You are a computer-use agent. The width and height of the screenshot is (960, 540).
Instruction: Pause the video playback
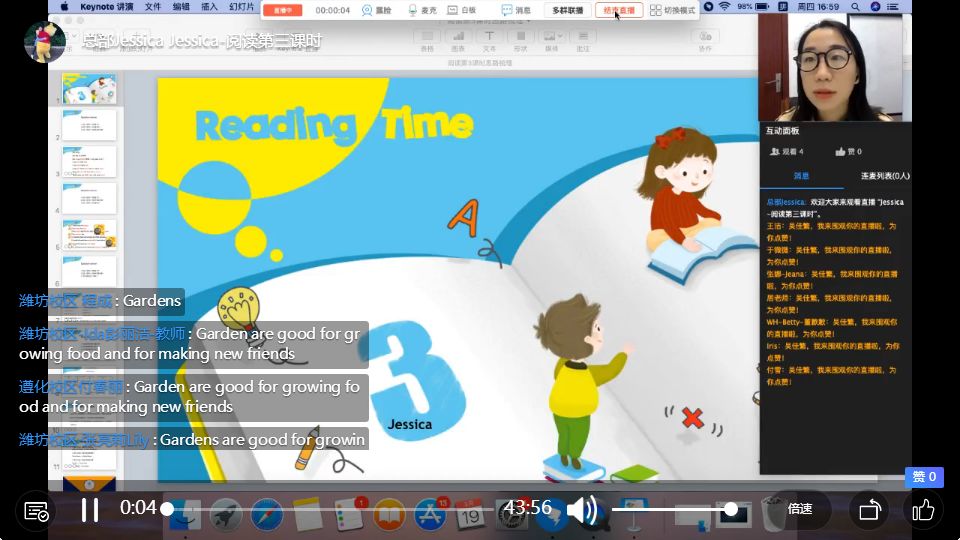(90, 509)
